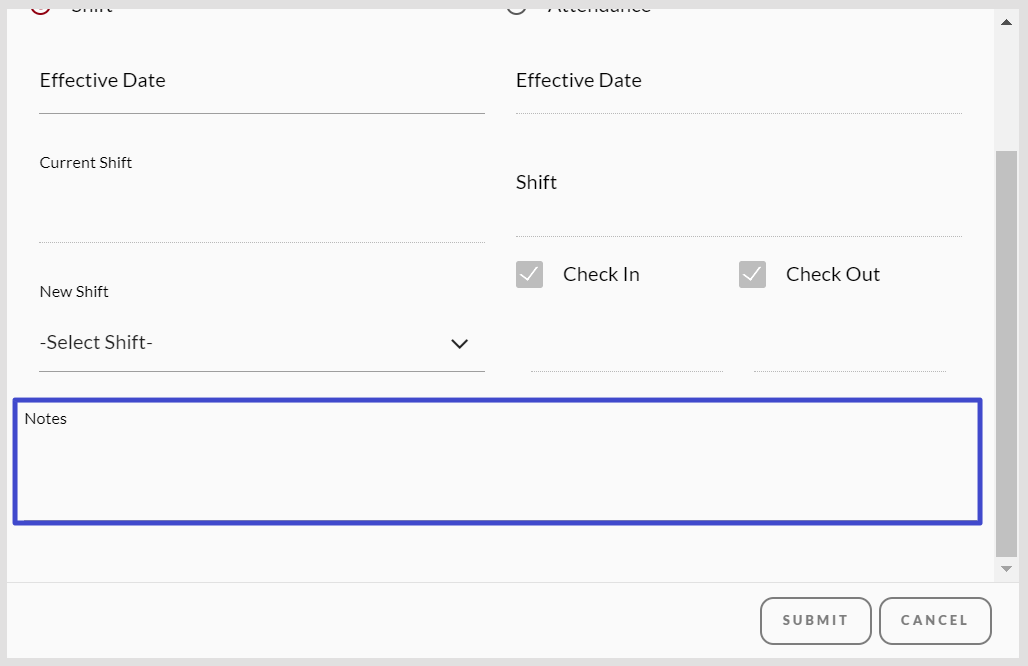Click the chevron arrow beside -Select Shift-

459,344
